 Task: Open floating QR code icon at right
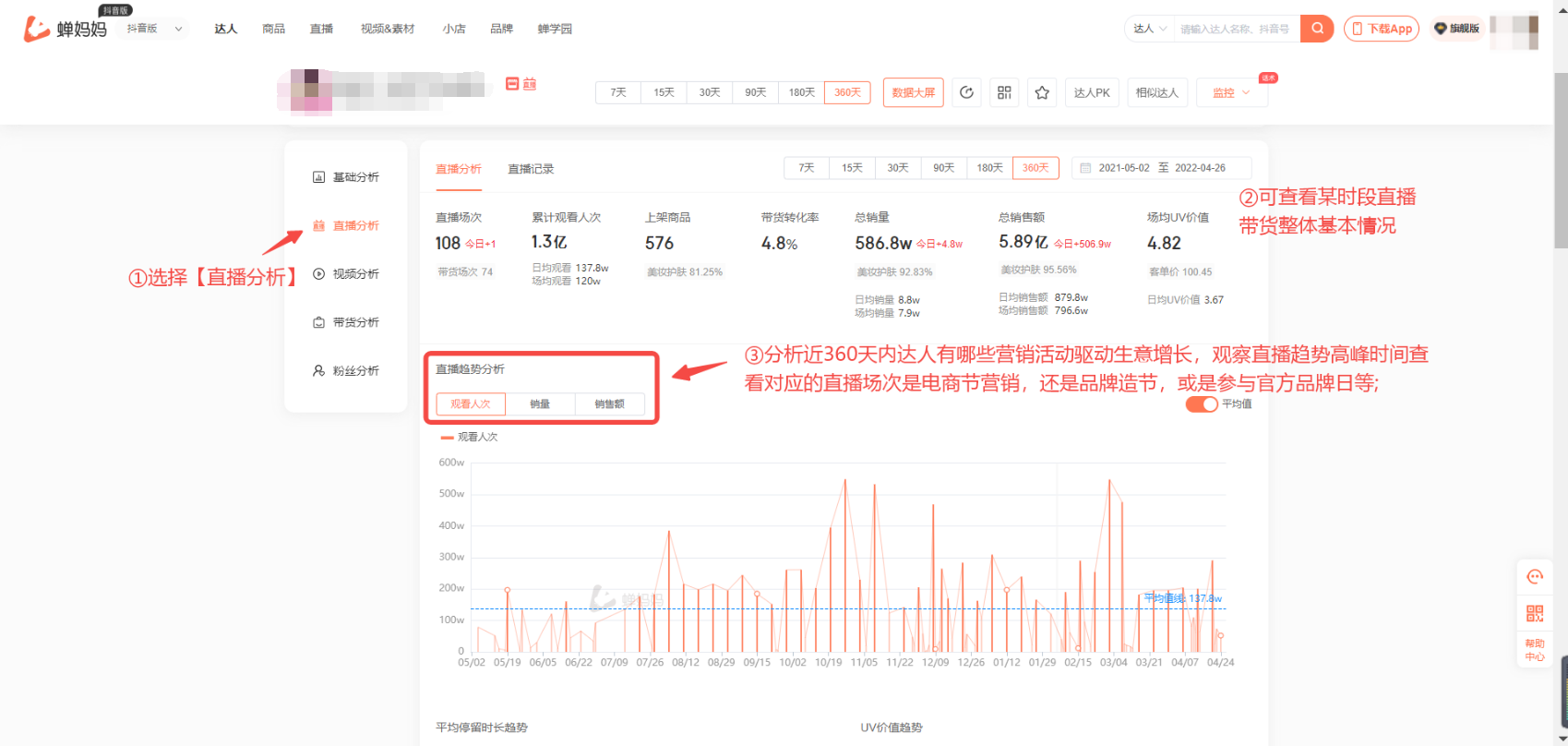pyautogui.click(x=1535, y=613)
